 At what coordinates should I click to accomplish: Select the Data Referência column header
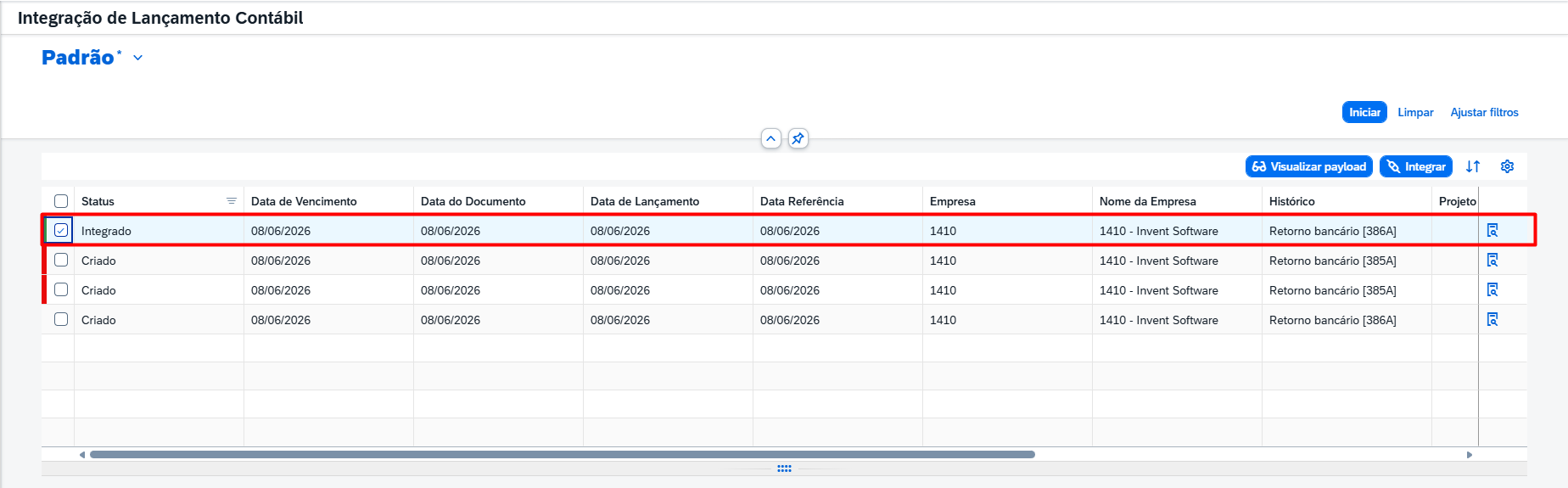(x=837, y=201)
